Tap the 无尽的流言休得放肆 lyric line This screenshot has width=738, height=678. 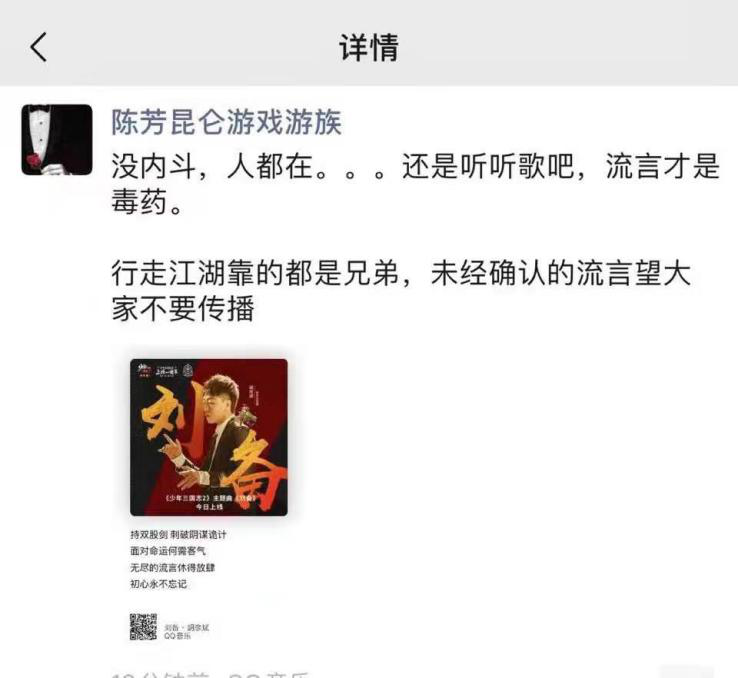point(173,567)
